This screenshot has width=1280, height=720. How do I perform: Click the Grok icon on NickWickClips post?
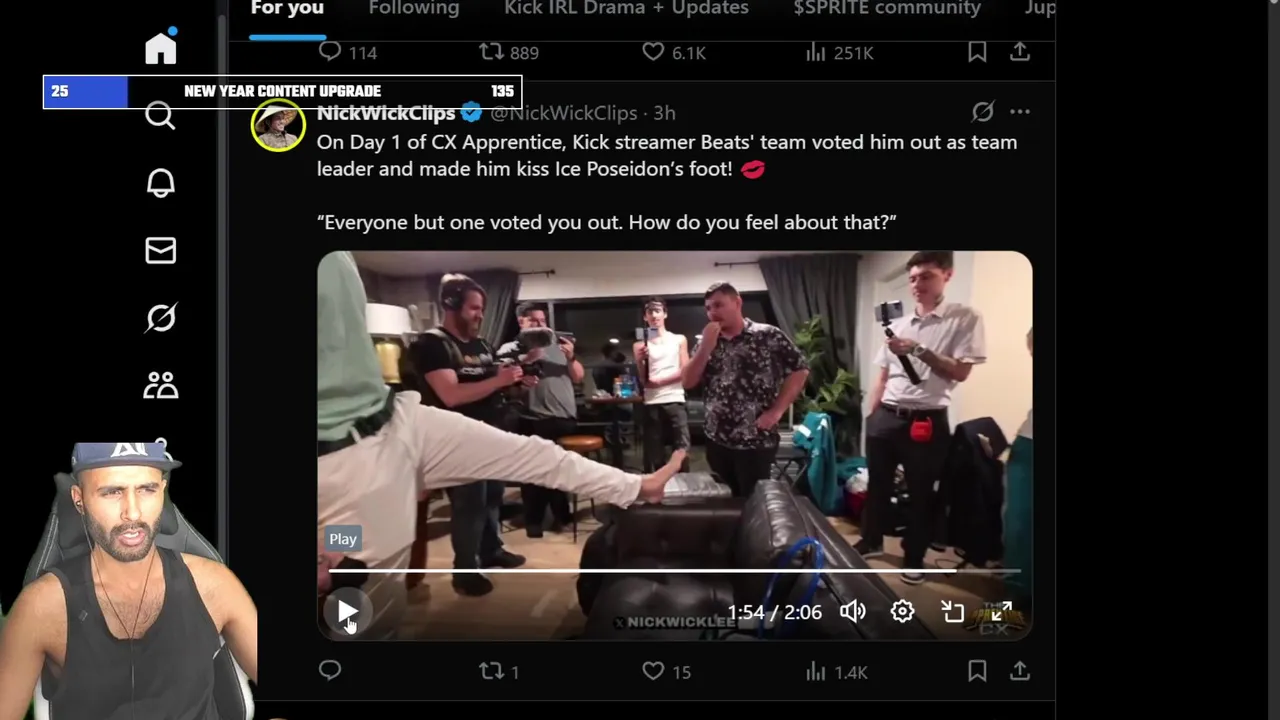(983, 112)
